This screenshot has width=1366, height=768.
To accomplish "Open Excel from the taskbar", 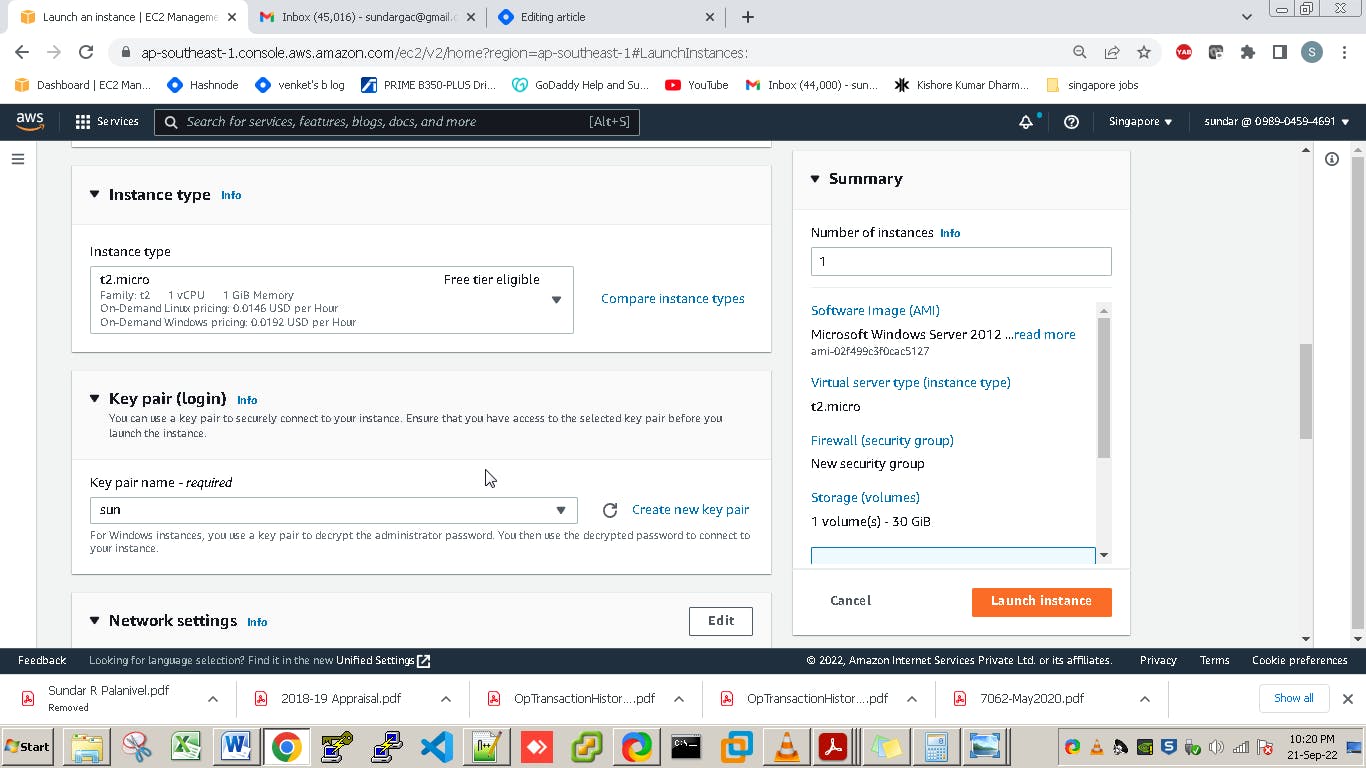I will (186, 747).
